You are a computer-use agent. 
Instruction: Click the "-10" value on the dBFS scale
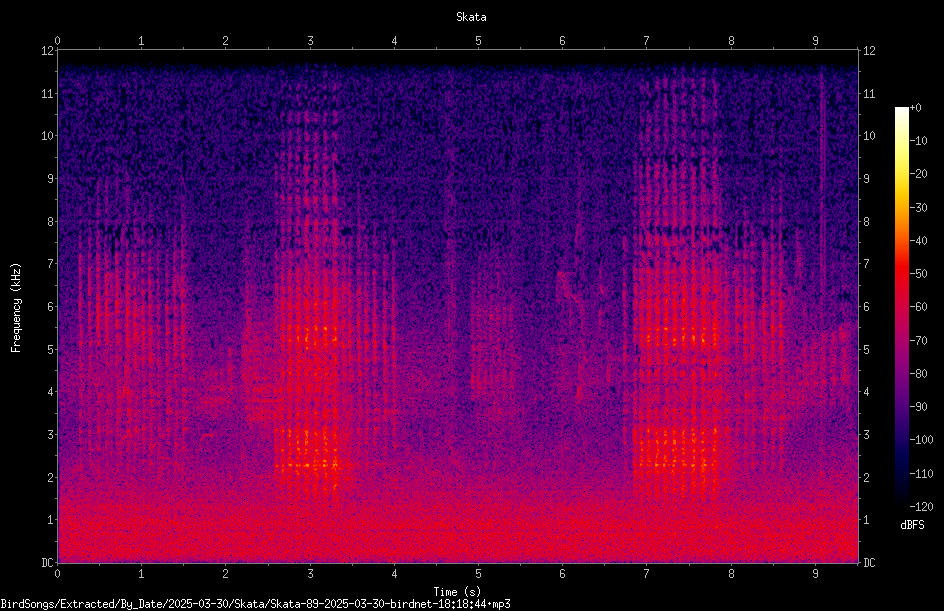918,141
